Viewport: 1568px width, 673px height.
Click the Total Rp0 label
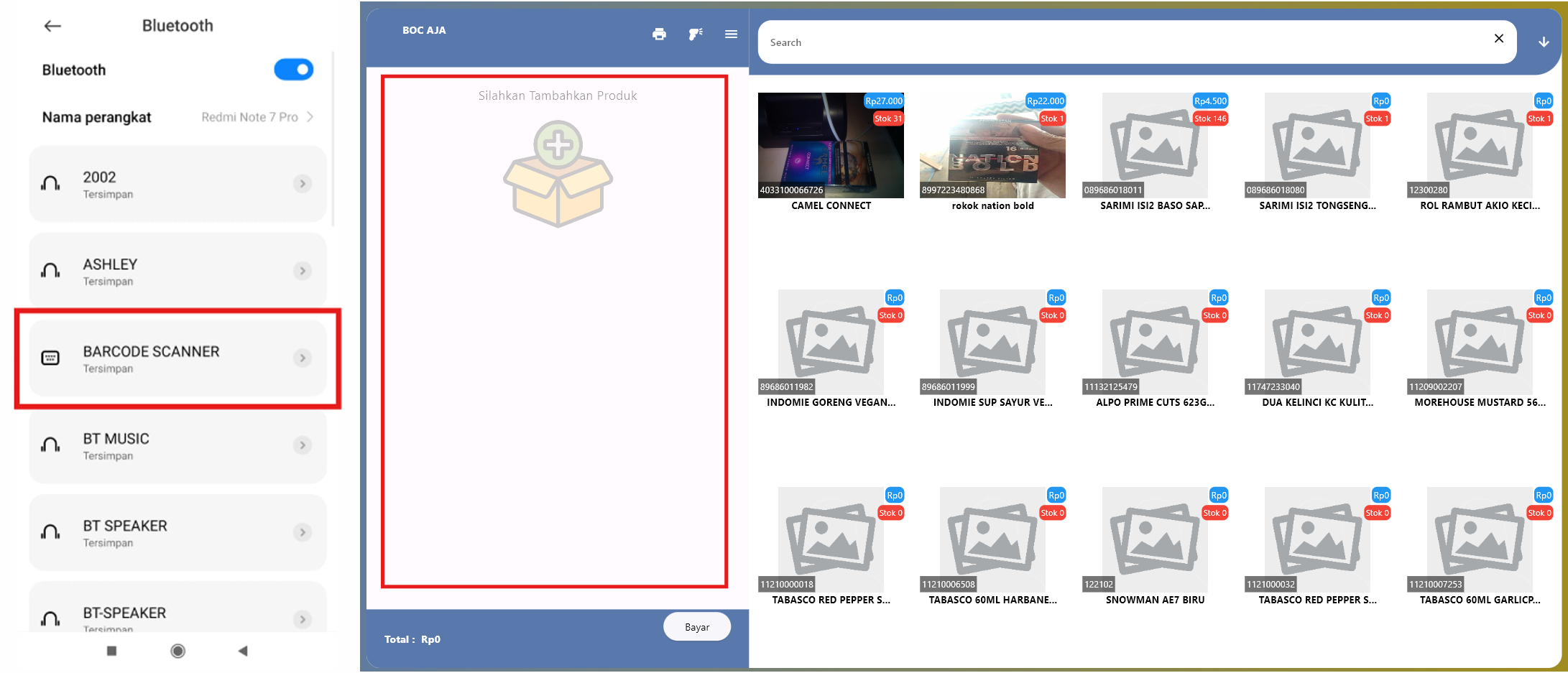(x=412, y=639)
